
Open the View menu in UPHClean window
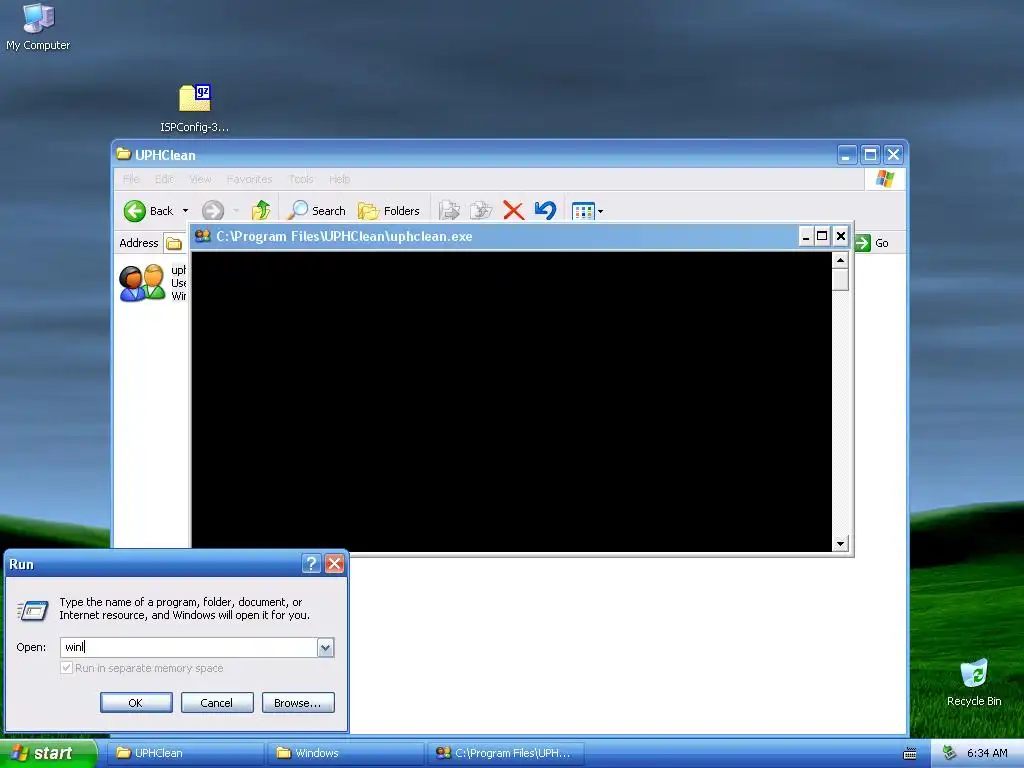(x=200, y=179)
